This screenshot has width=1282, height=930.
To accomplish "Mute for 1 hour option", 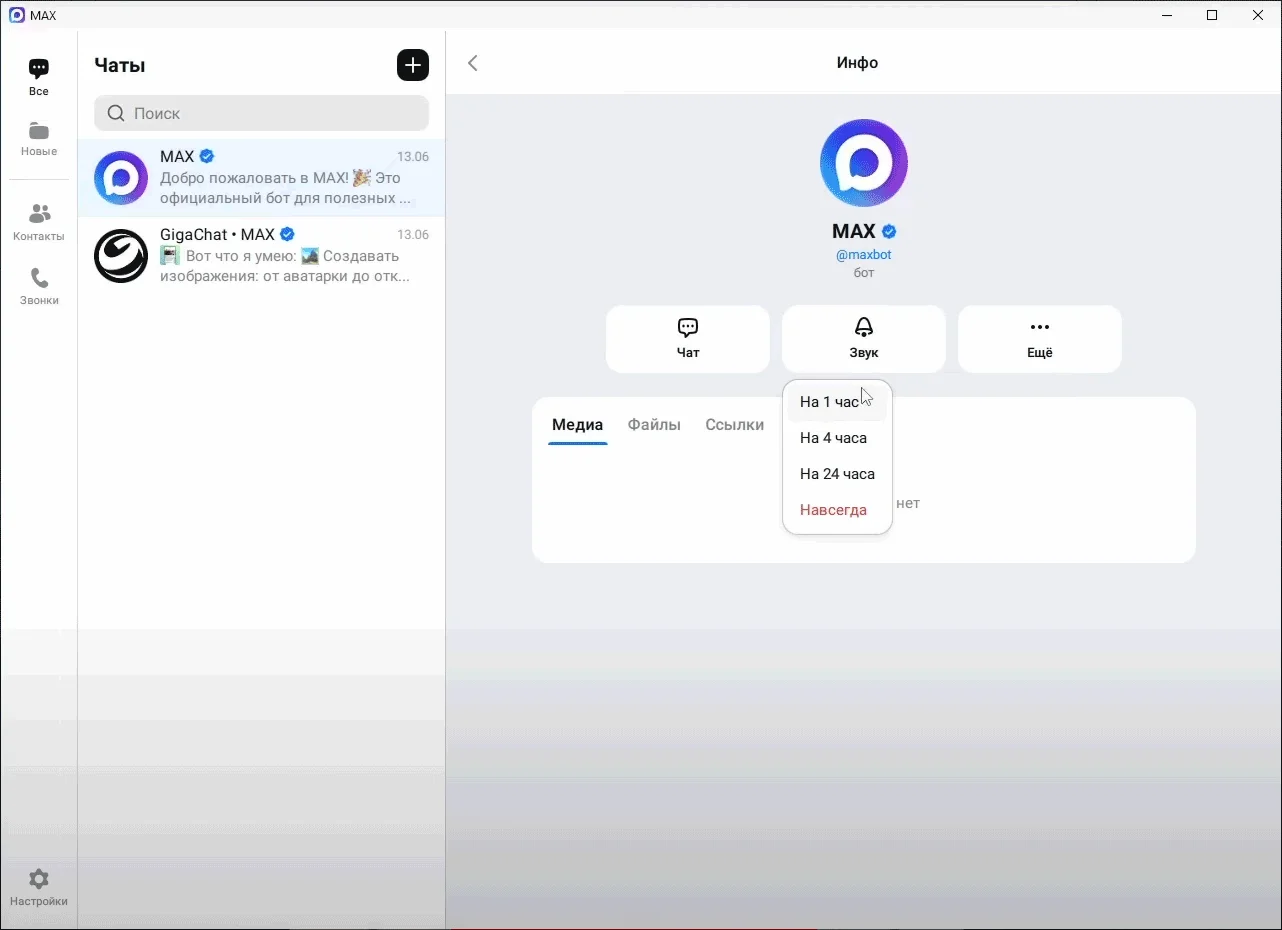I will click(x=830, y=402).
